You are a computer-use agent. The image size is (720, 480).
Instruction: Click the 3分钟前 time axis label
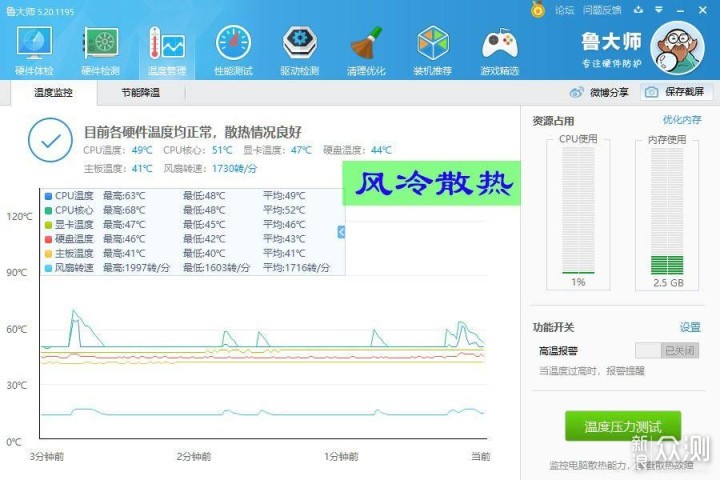[x=46, y=457]
